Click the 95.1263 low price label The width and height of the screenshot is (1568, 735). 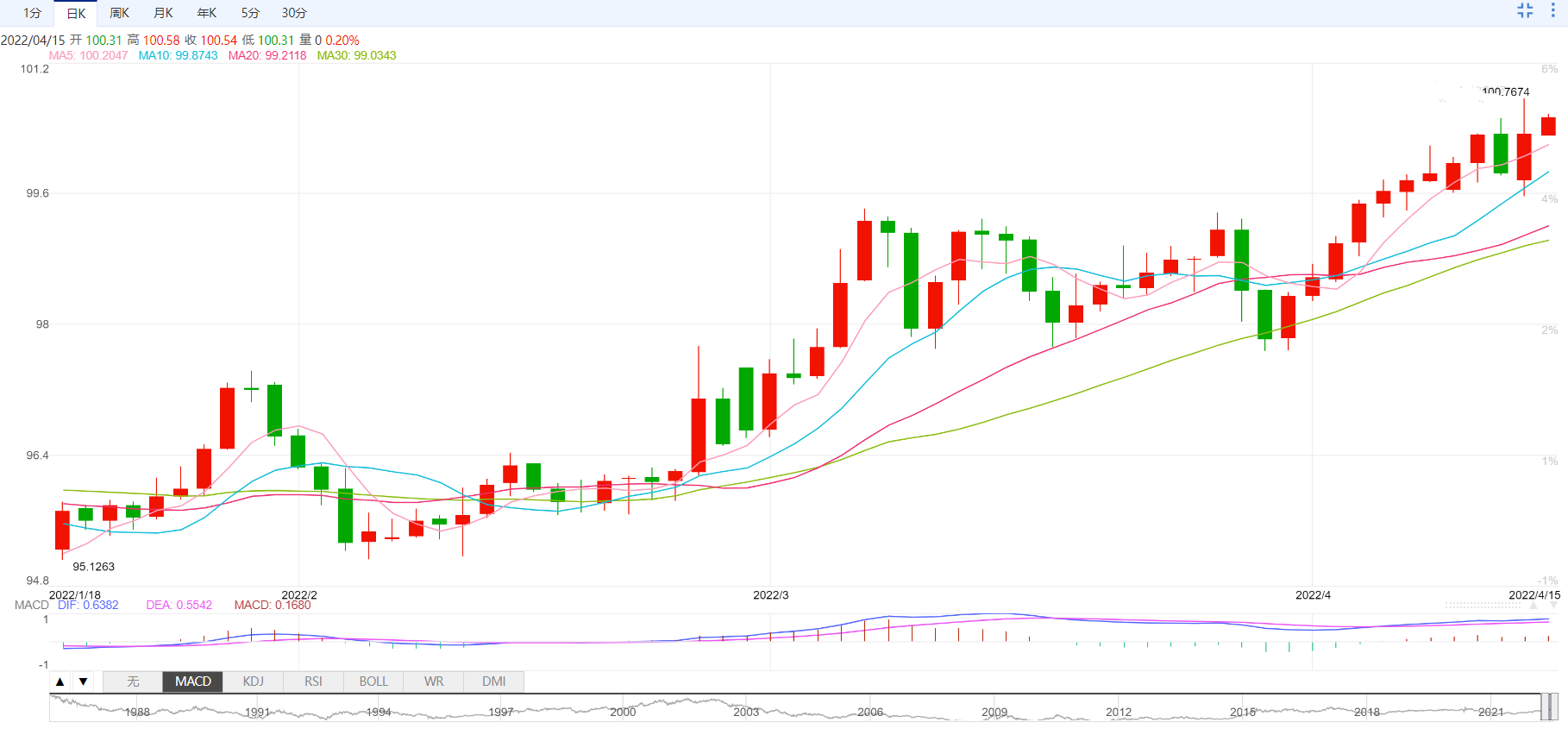(x=93, y=567)
